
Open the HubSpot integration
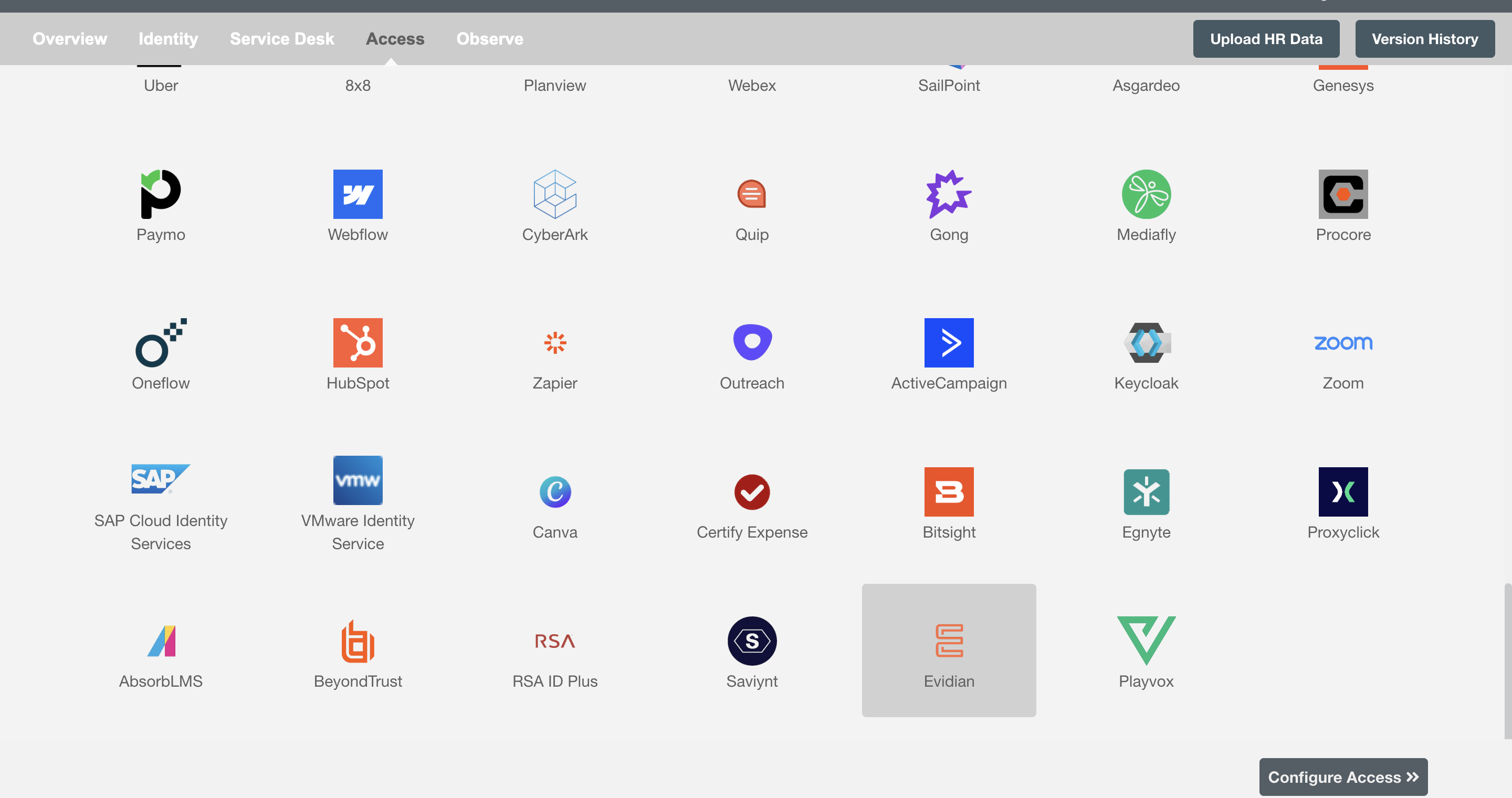(x=358, y=354)
